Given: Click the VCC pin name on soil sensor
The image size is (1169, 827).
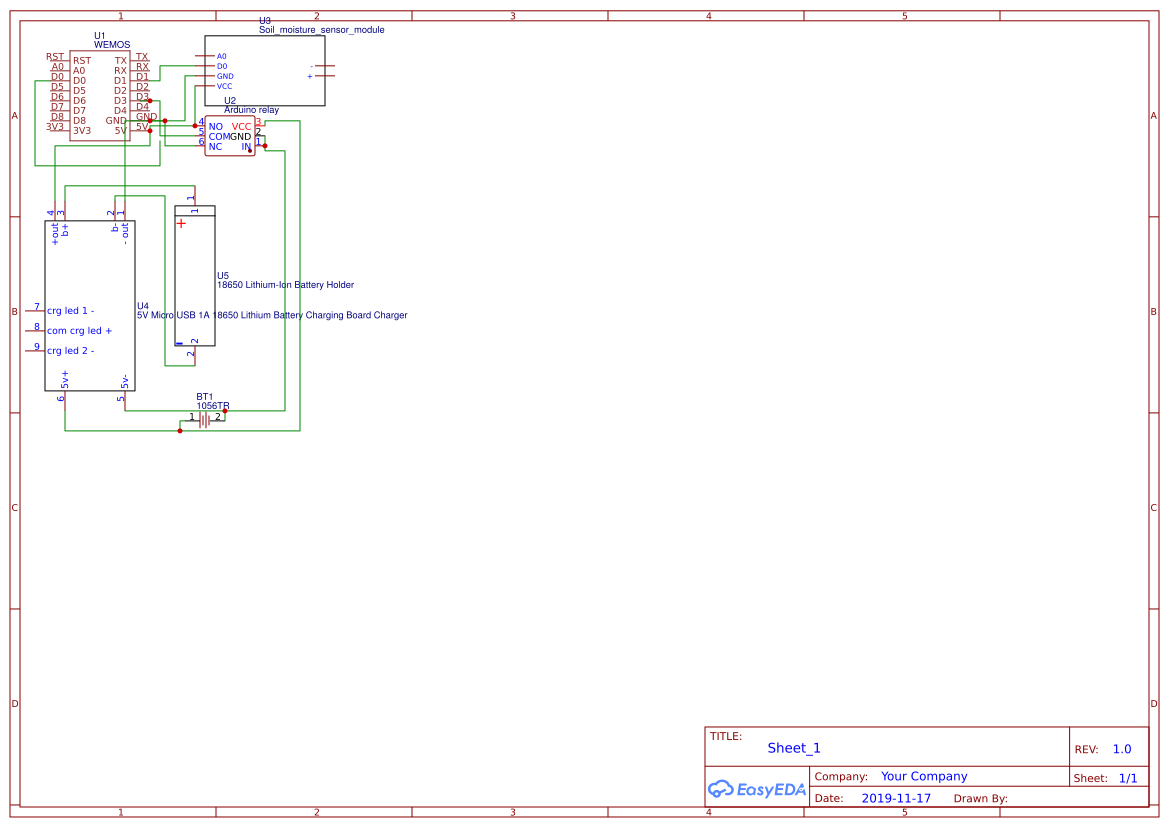Looking at the screenshot, I should point(224,87).
